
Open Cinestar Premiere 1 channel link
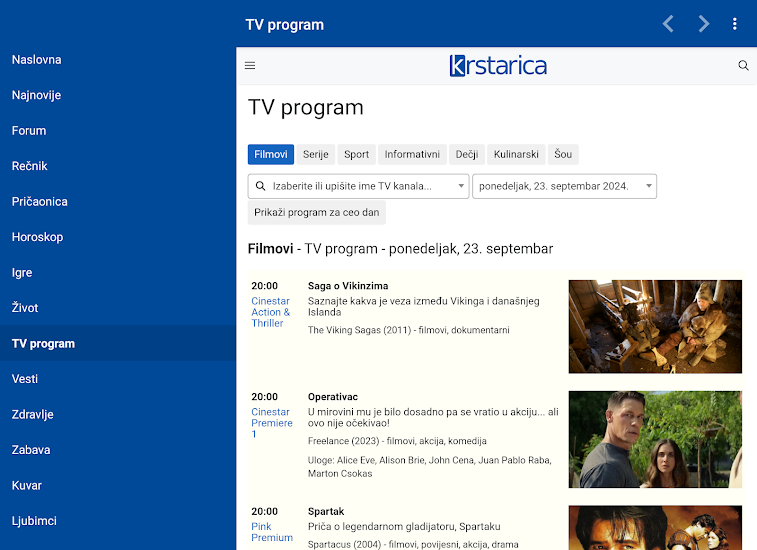click(271, 423)
